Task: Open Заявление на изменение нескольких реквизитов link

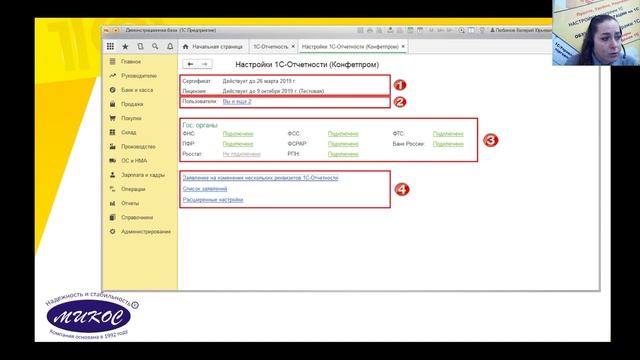Action: (x=260, y=178)
